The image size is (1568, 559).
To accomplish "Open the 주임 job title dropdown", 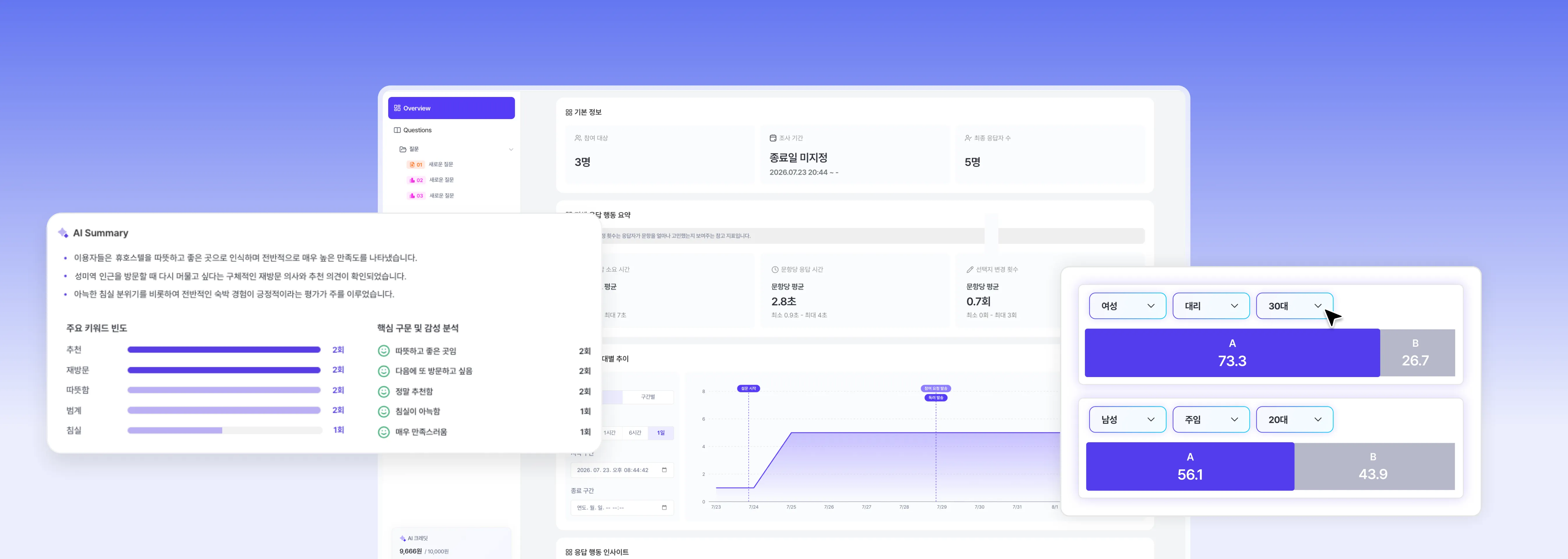I will 1211,420.
